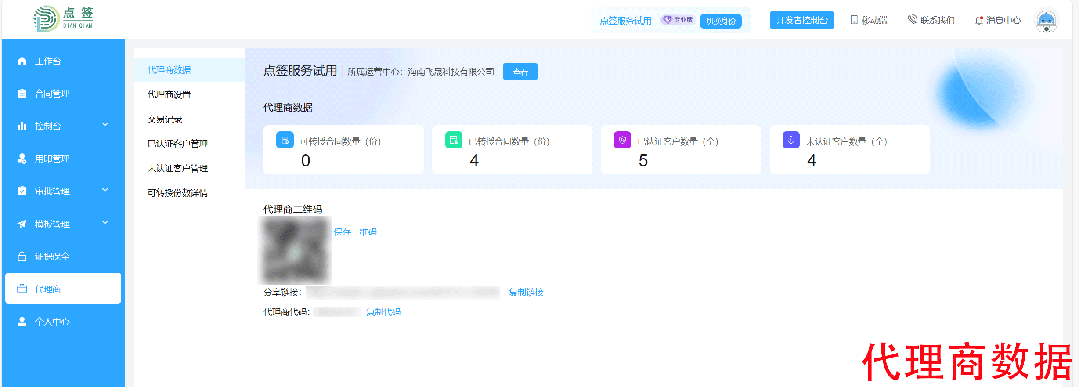Click the blue button beside 海南飞晟科技有限公司
Image resolution: width=1079 pixels, height=387 pixels.
[x=520, y=71]
